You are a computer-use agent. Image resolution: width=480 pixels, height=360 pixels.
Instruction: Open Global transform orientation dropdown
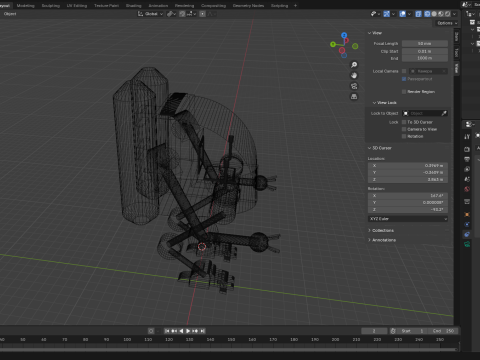(x=151, y=14)
